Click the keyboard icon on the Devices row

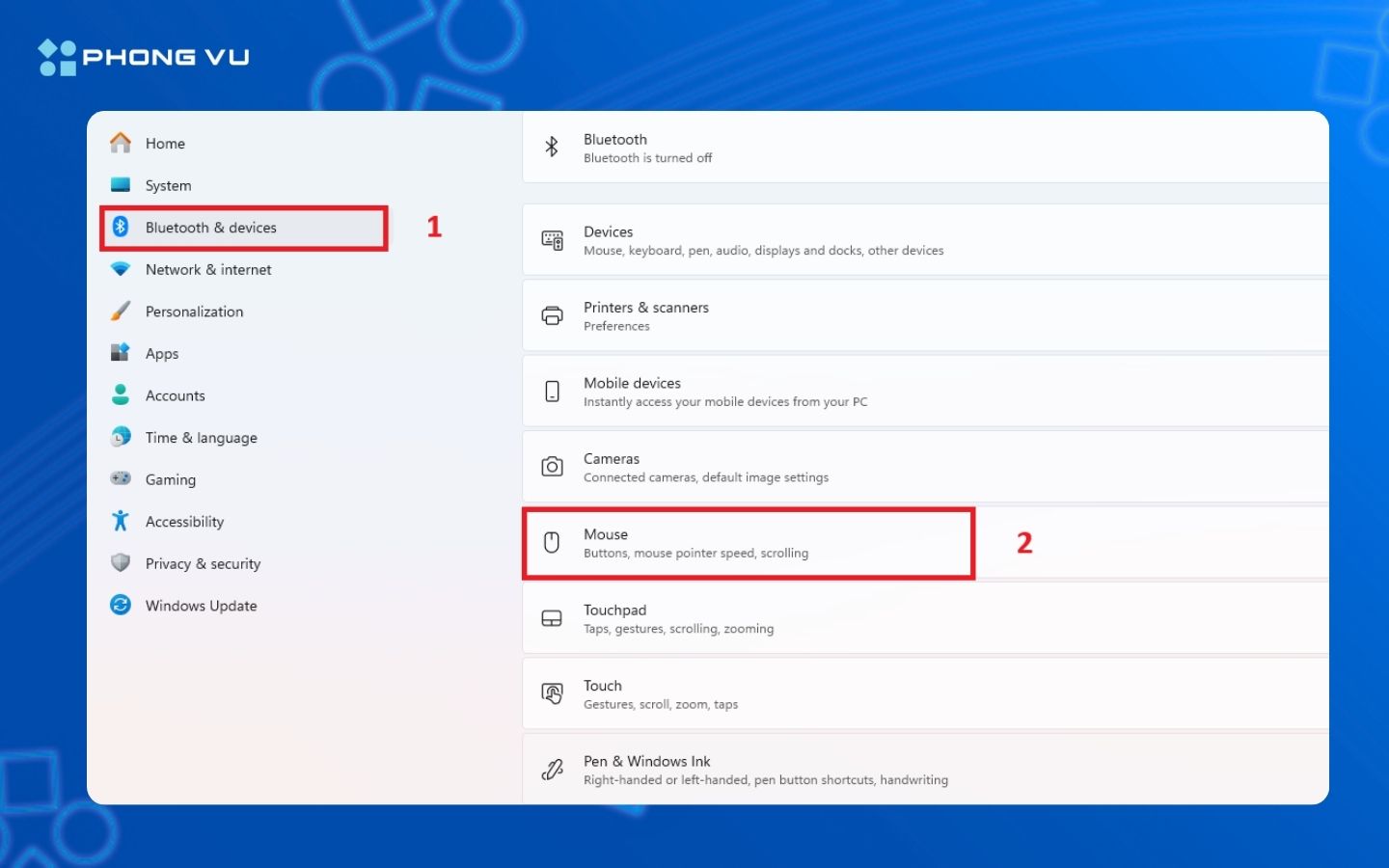[552, 239]
